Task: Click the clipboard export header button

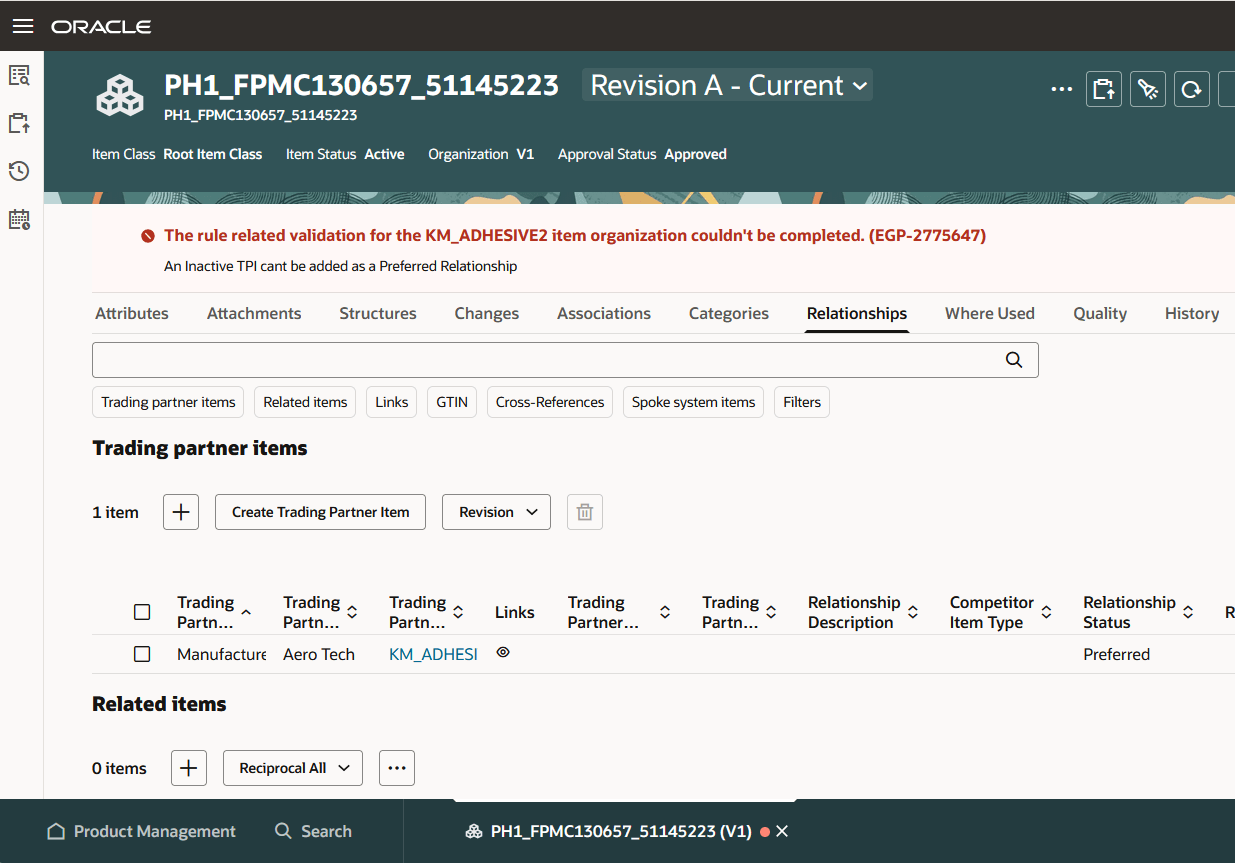Action: (1104, 89)
